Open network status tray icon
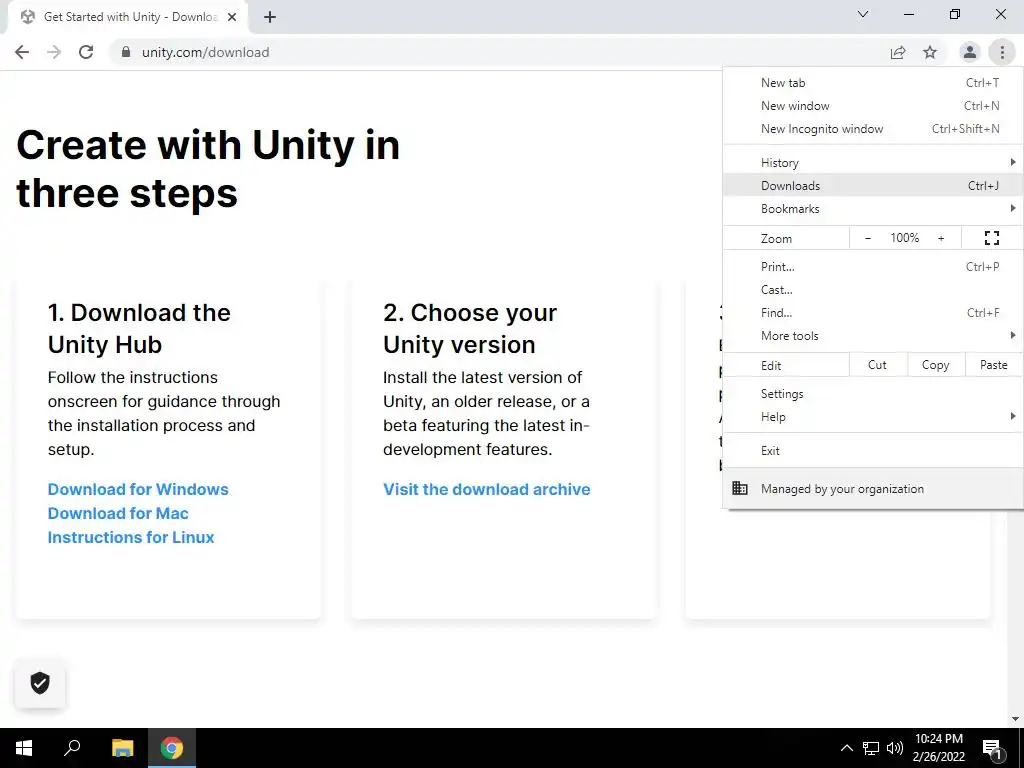 (x=871, y=748)
